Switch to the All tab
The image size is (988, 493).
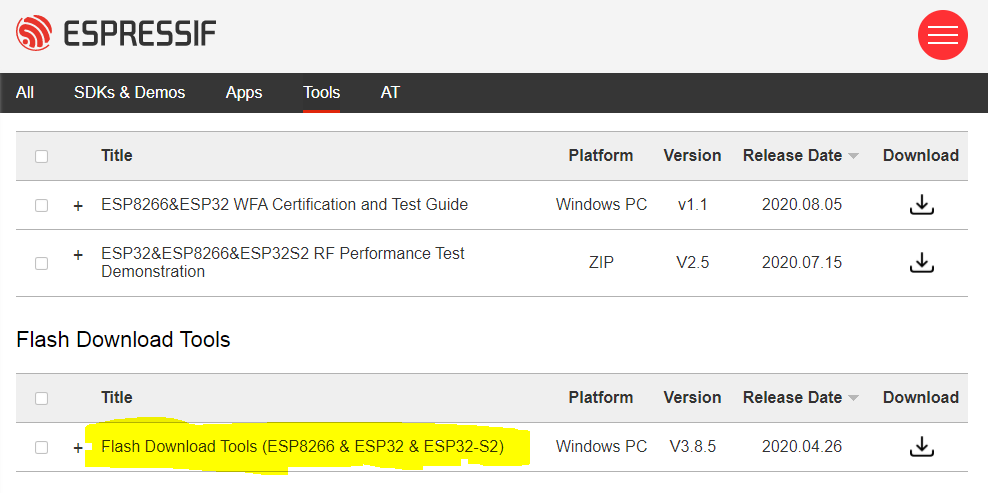25,93
